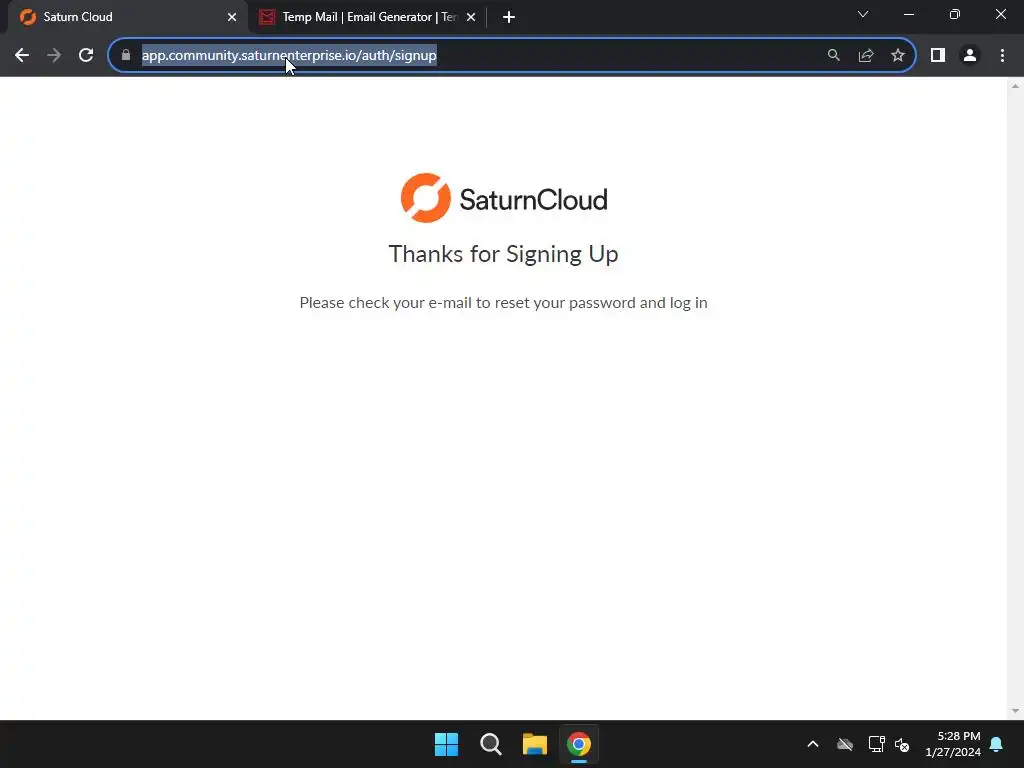
Task: Click the SaturnCloud logo
Action: coord(504,199)
